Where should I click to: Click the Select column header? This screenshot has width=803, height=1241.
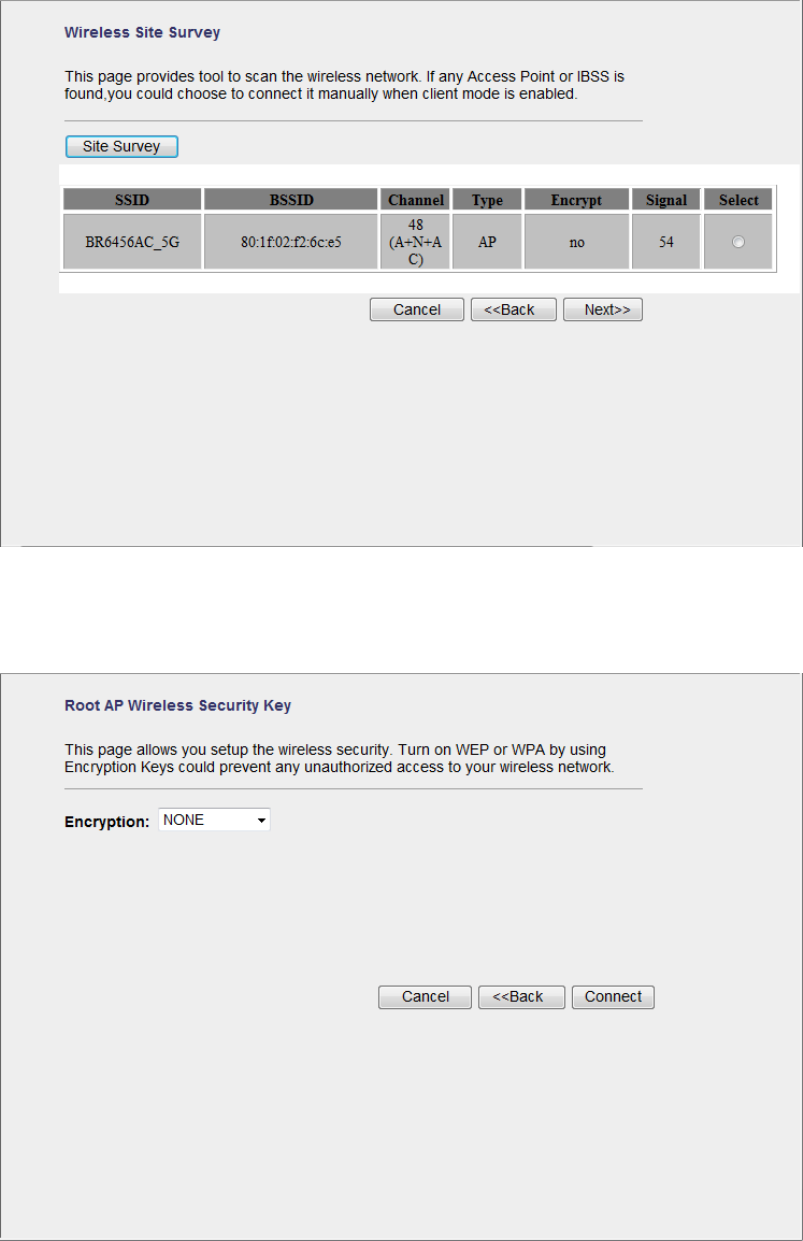tap(738, 200)
